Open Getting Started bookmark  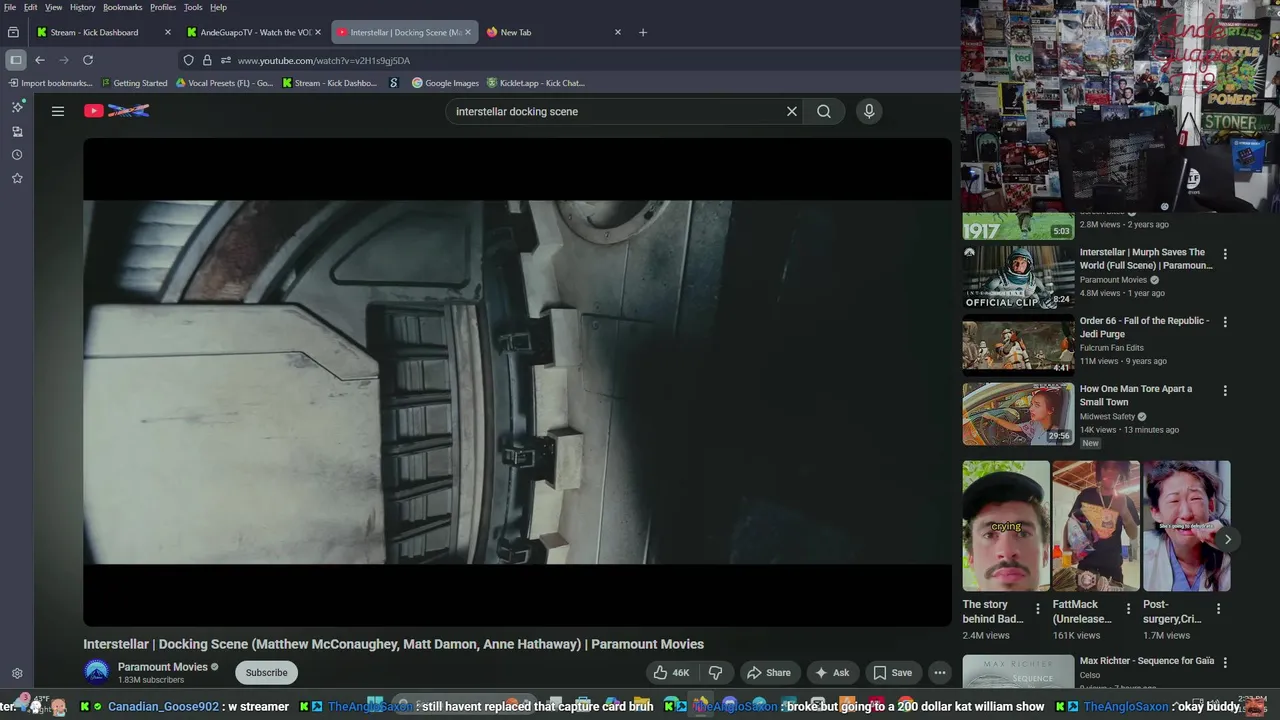[134, 83]
